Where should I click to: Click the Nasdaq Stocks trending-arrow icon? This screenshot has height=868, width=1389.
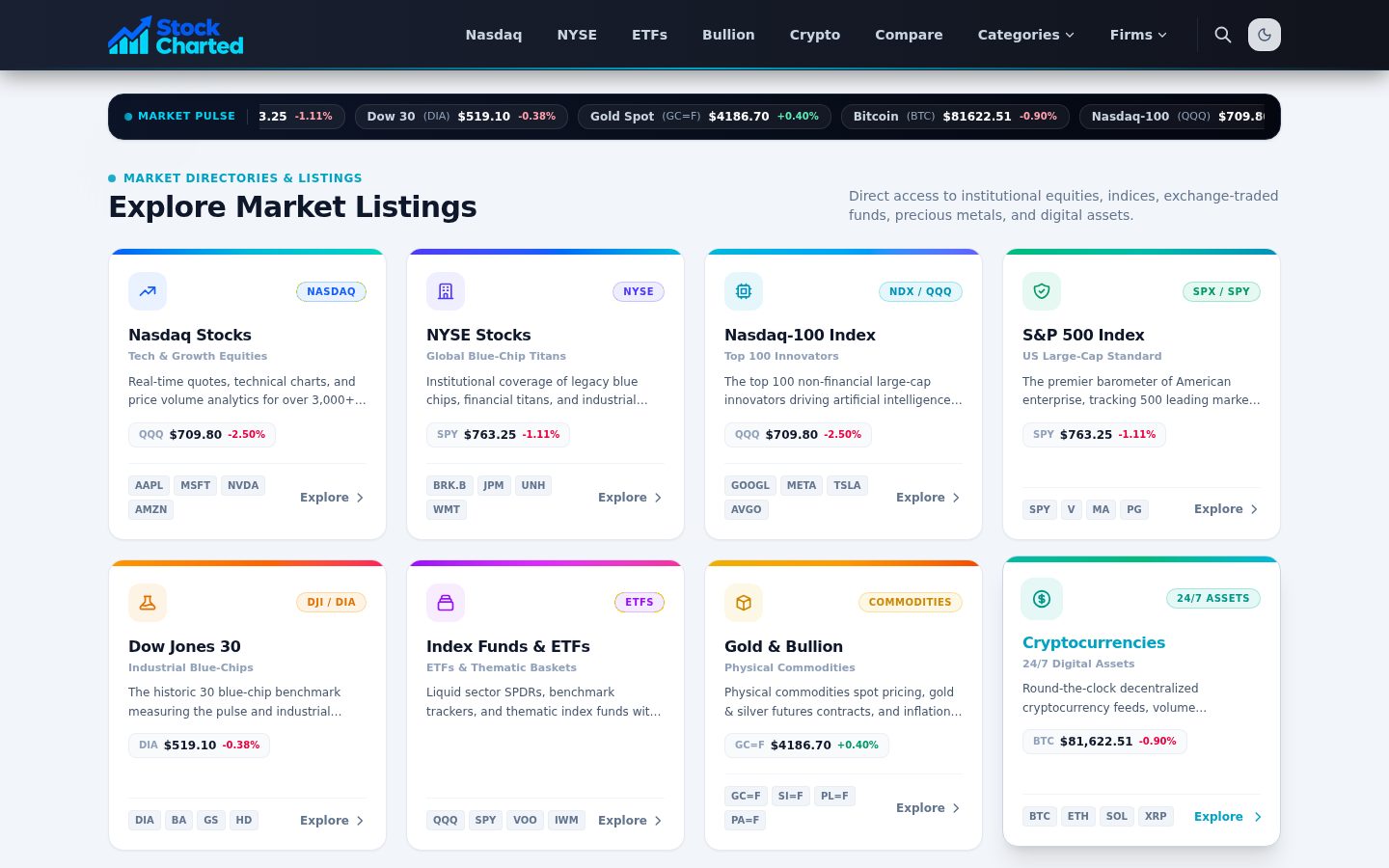(148, 291)
